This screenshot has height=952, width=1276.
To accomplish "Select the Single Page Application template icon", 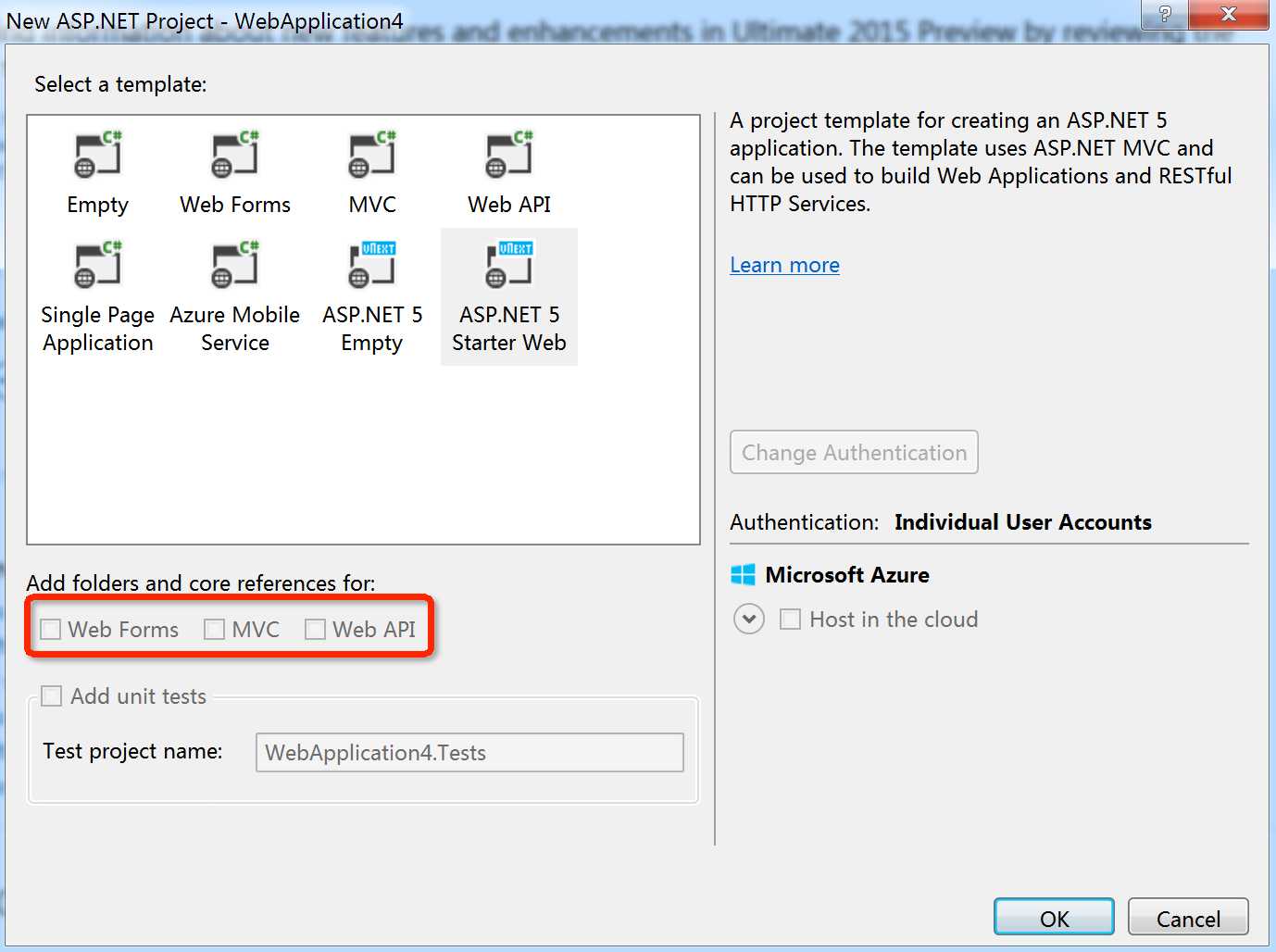I will pos(97,265).
